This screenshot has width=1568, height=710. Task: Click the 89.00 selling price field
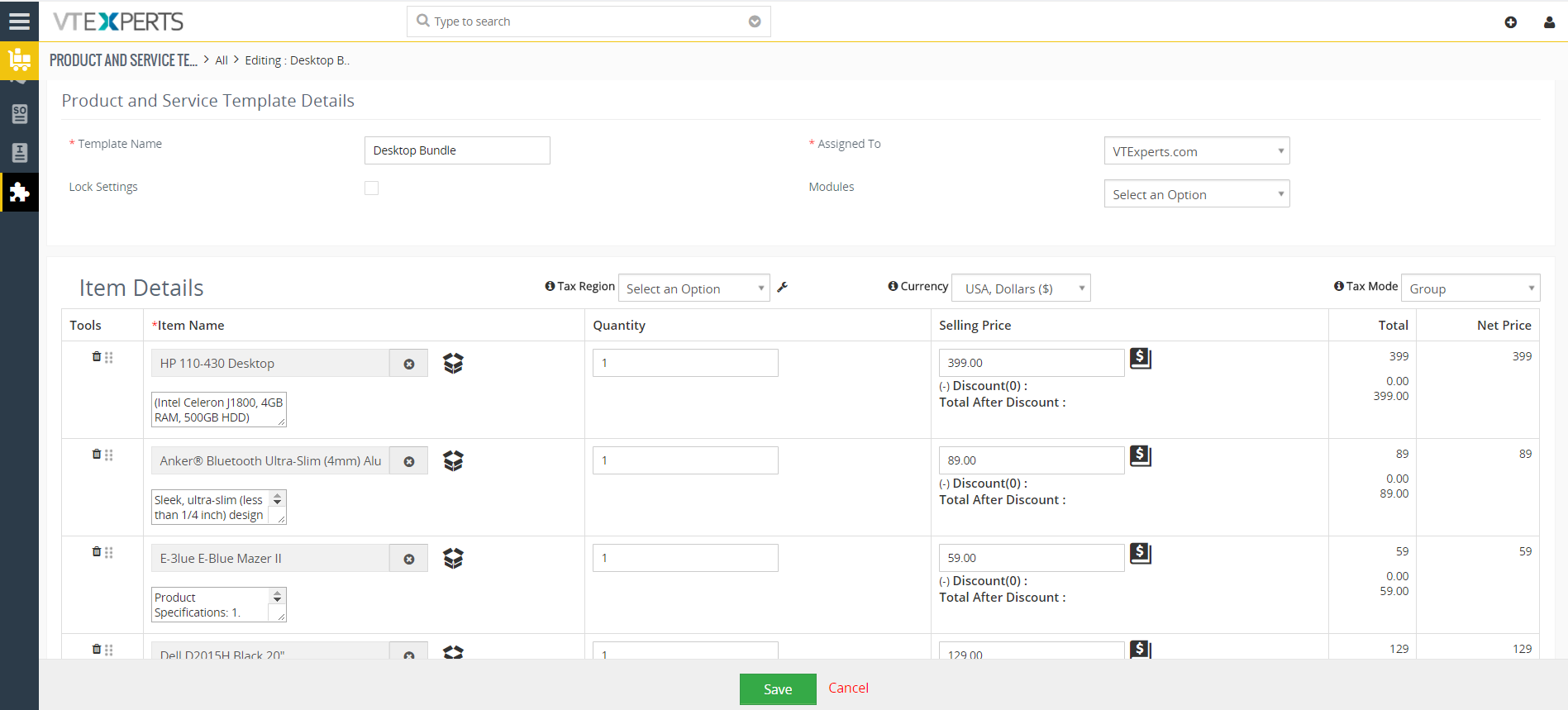click(1032, 460)
